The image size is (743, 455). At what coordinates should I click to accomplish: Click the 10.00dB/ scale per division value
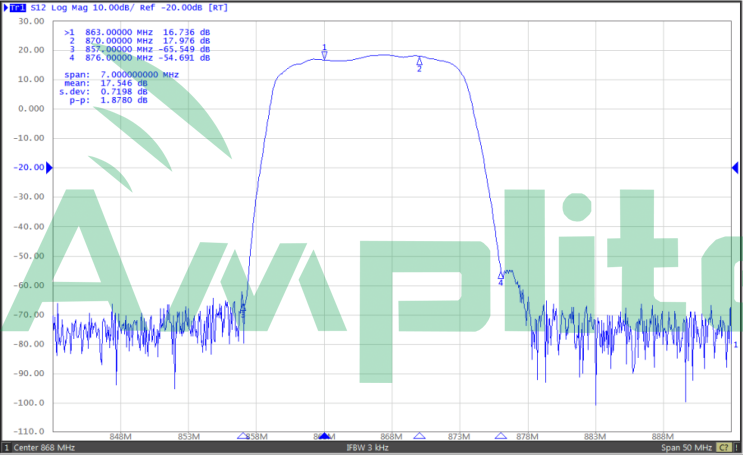coord(113,8)
